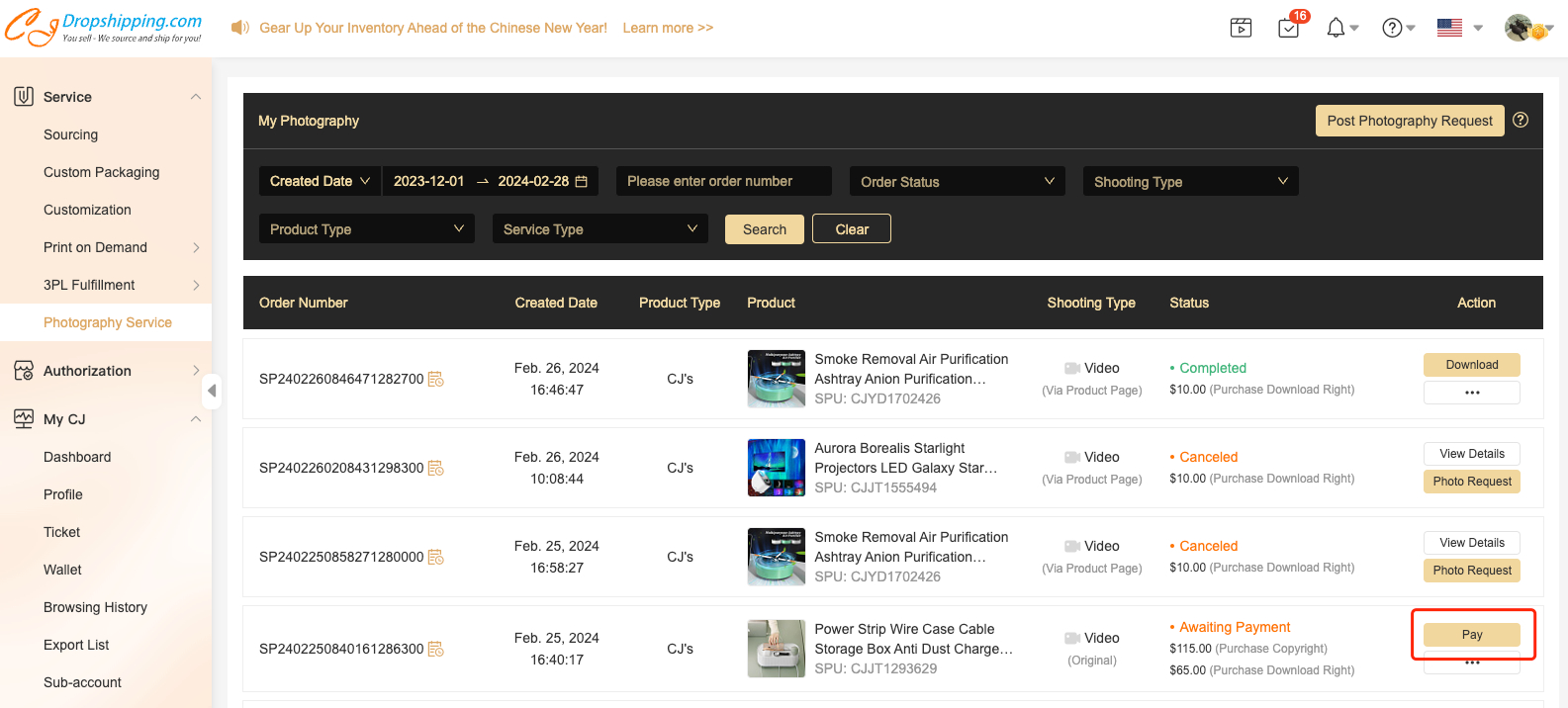Click the US flag language selector
The width and height of the screenshot is (1568, 708).
1449,28
